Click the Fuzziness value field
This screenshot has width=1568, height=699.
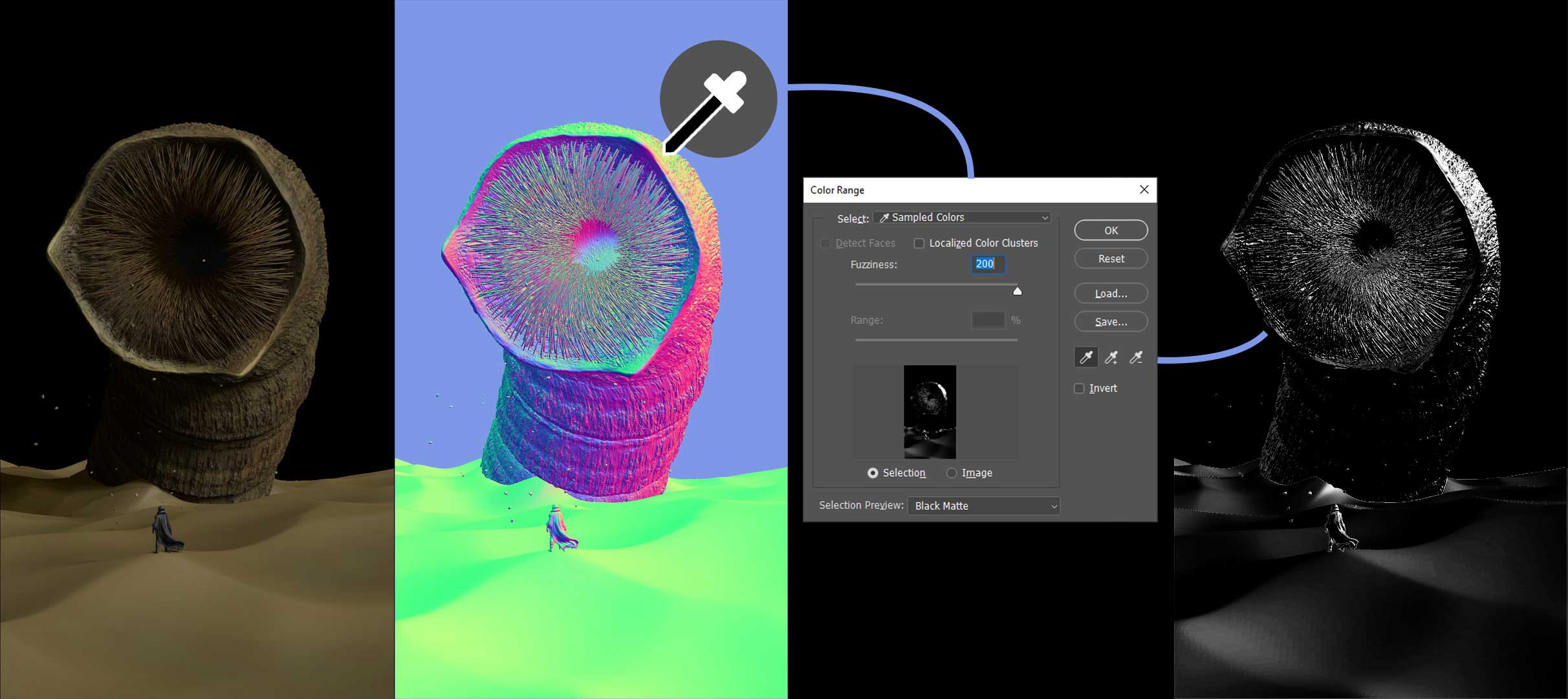(x=988, y=264)
